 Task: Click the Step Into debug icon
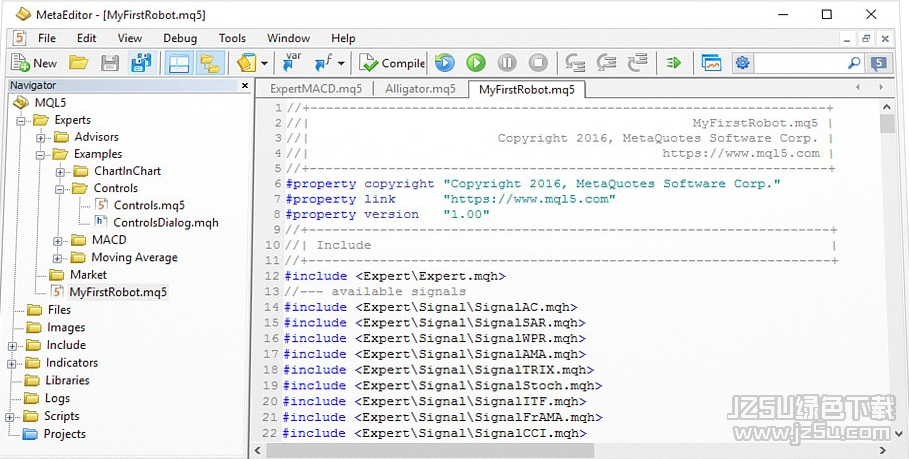[575, 63]
